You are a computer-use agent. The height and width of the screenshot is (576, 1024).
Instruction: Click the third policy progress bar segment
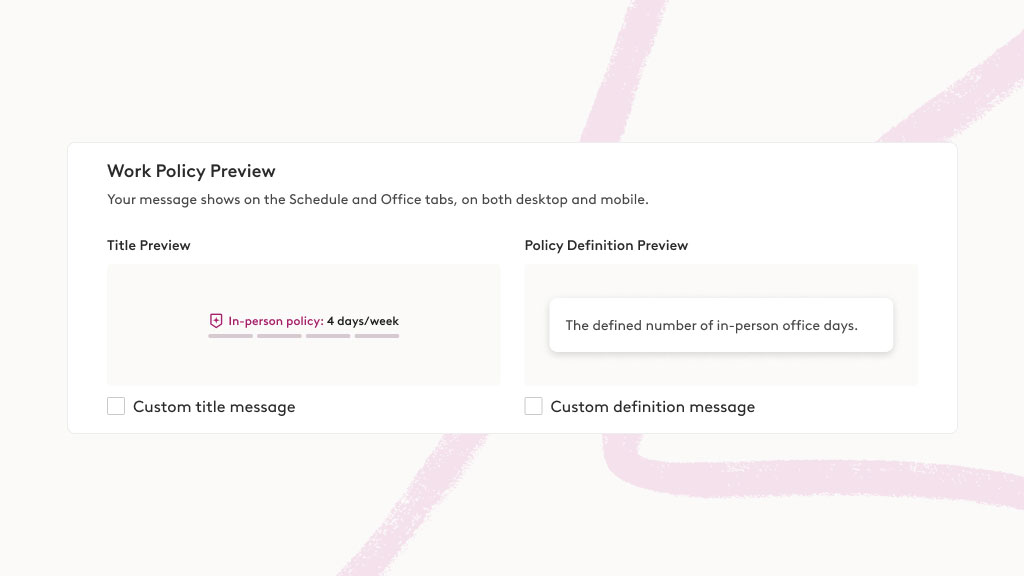click(x=328, y=336)
